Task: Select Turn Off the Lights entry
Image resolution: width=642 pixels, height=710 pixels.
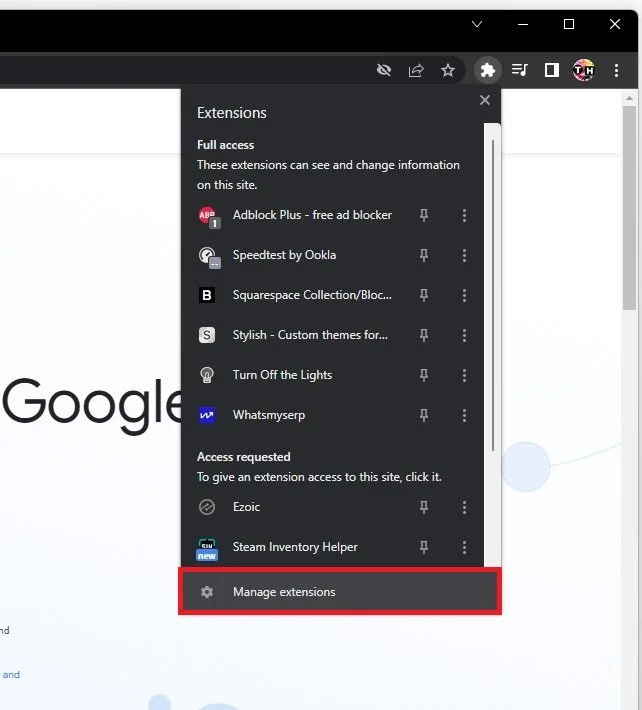Action: click(x=283, y=375)
